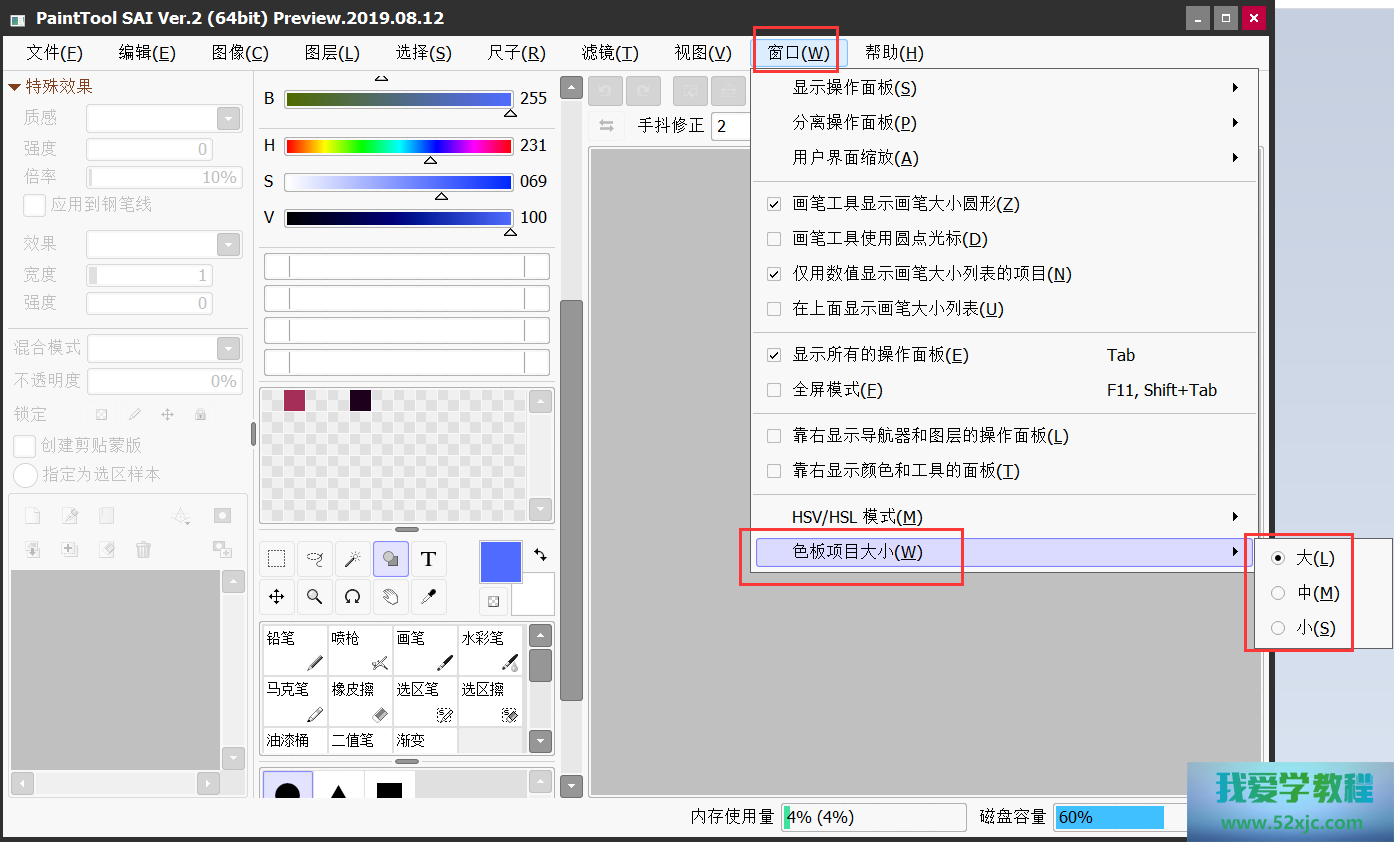Collapse the 特殊效果 panel section
1394x842 pixels.
[x=15, y=87]
